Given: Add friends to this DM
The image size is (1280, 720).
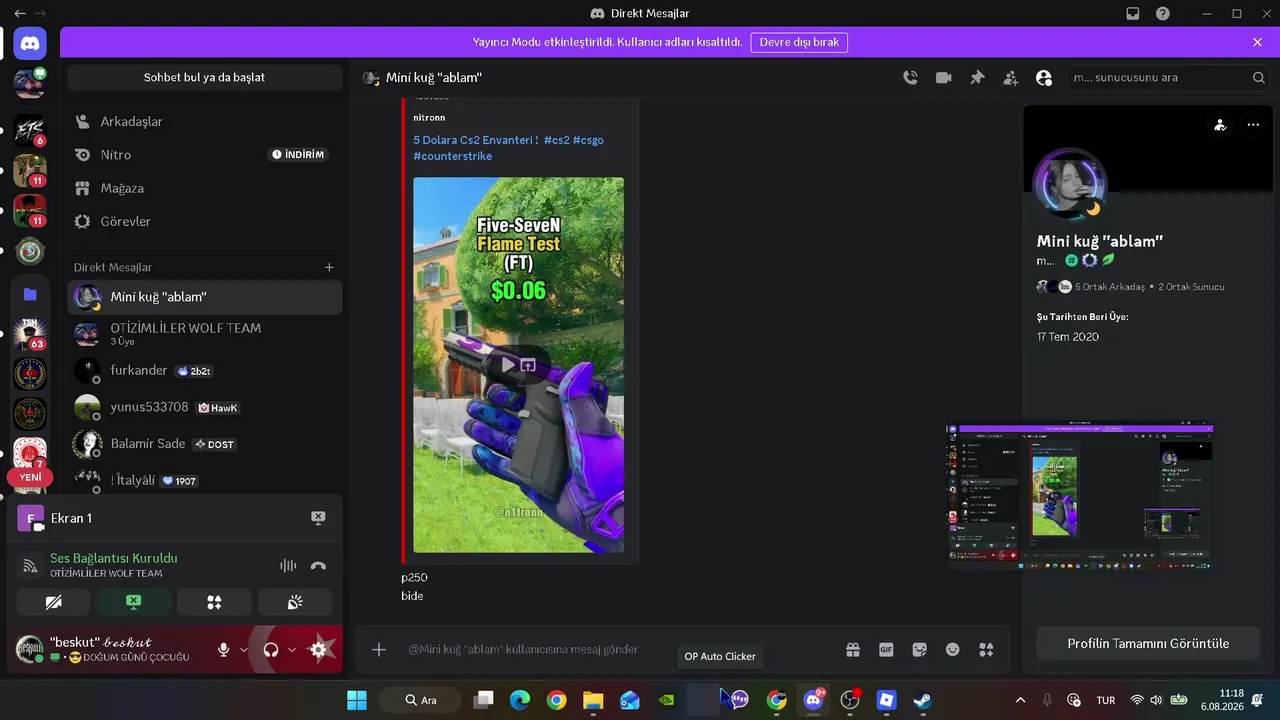Looking at the screenshot, I should [1010, 78].
